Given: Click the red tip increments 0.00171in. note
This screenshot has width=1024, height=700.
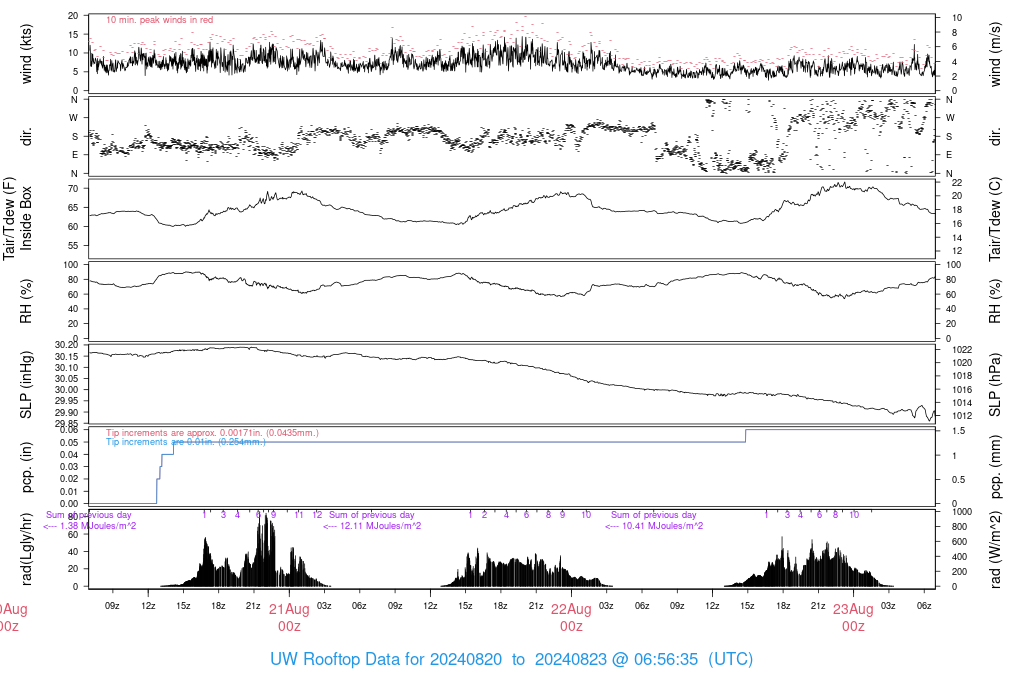Looking at the screenshot, I should 212,433.
